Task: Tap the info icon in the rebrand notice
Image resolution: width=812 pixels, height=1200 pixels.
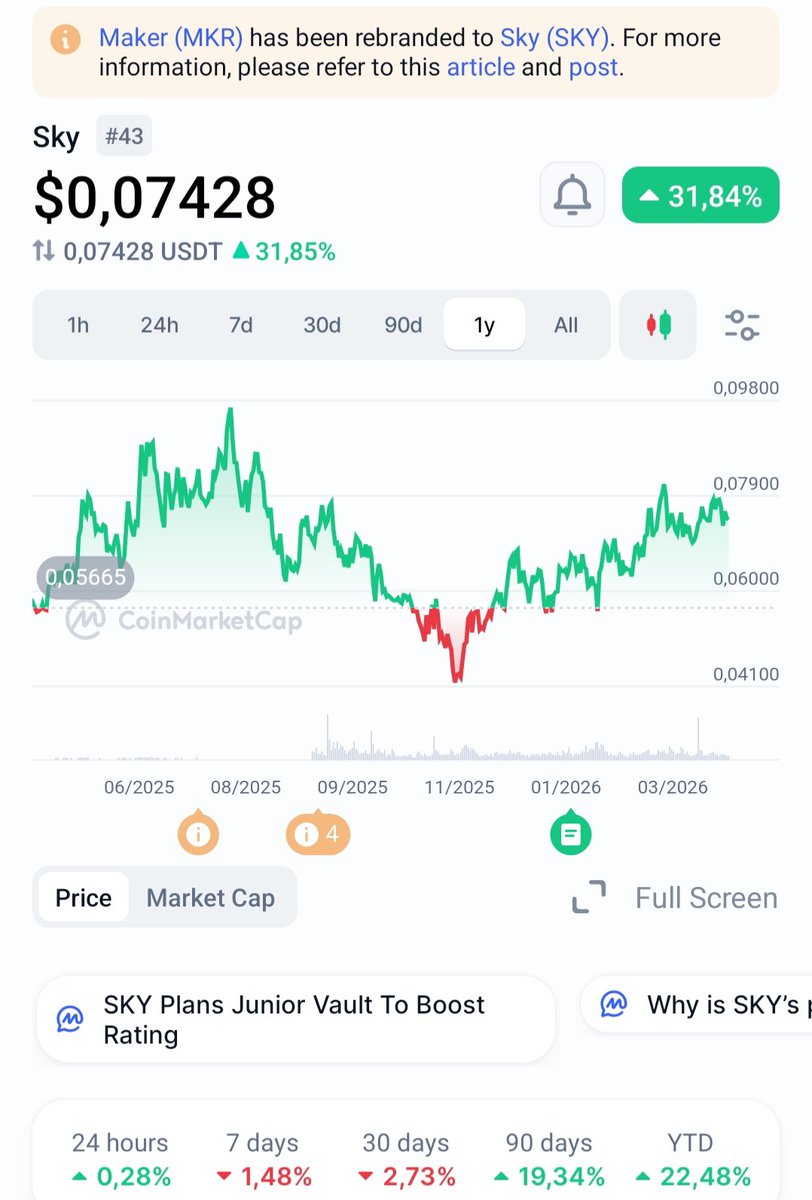Action: pos(66,40)
